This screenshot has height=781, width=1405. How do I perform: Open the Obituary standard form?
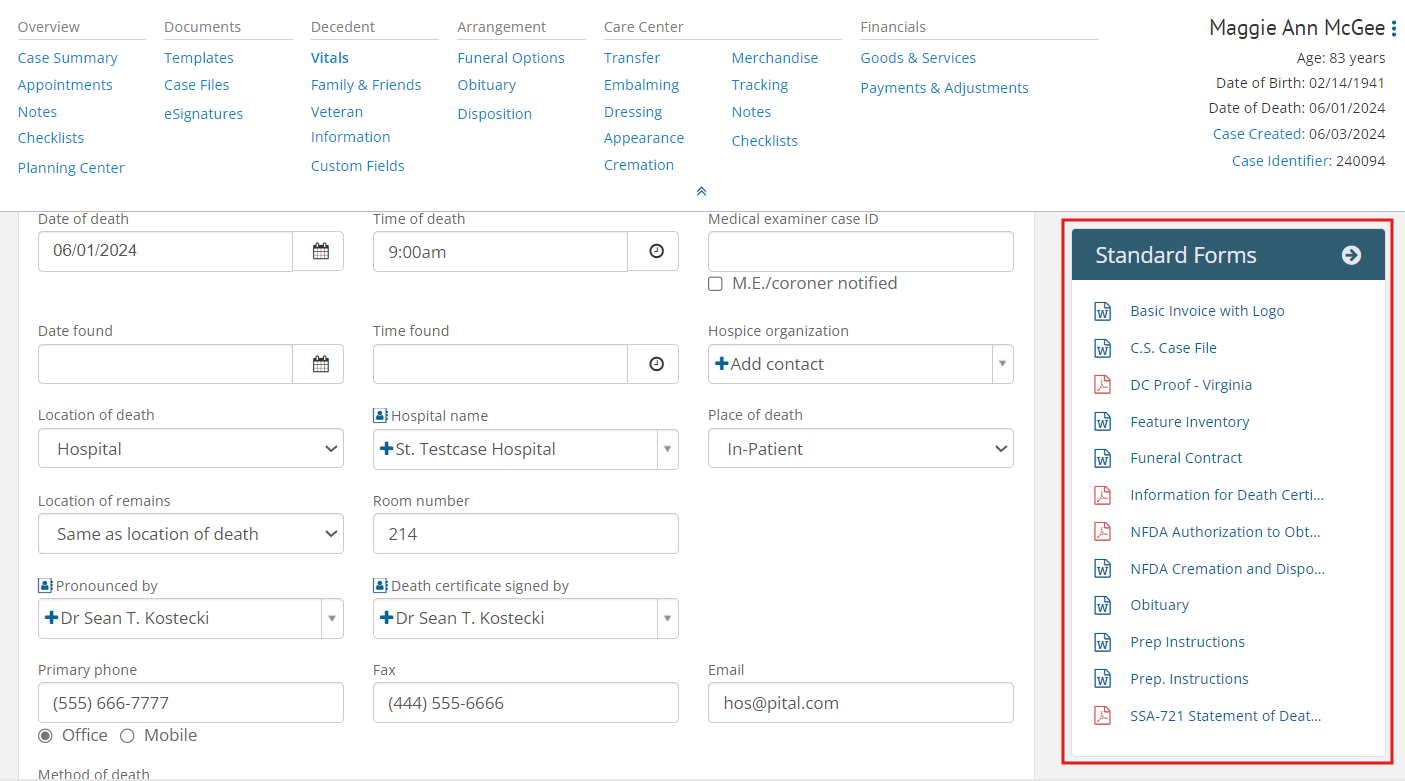click(1159, 605)
